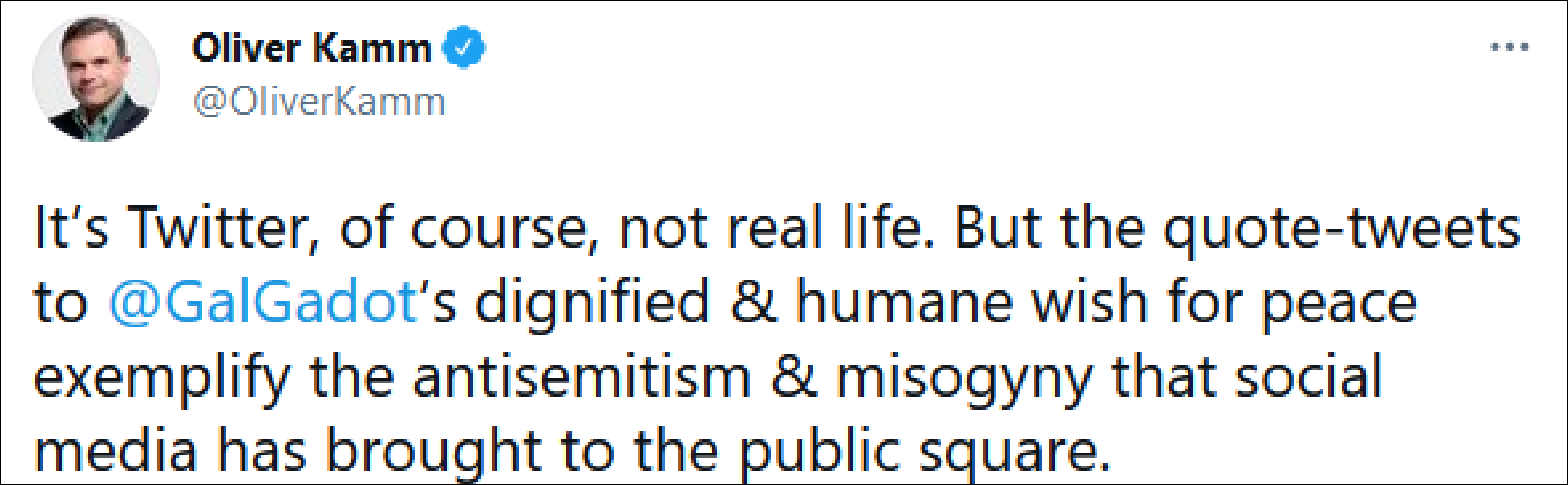Click the word "media" in the last line

pos(116,451)
